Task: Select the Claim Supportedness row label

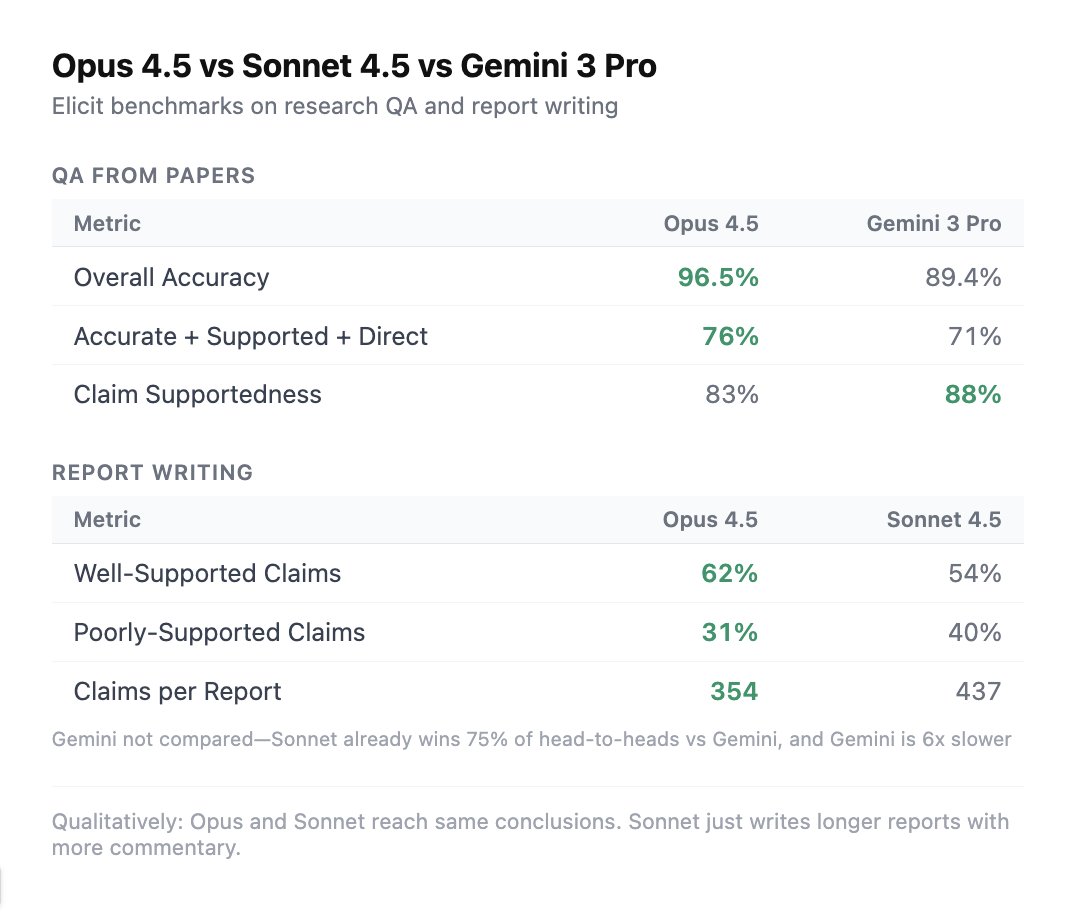Action: tap(197, 394)
